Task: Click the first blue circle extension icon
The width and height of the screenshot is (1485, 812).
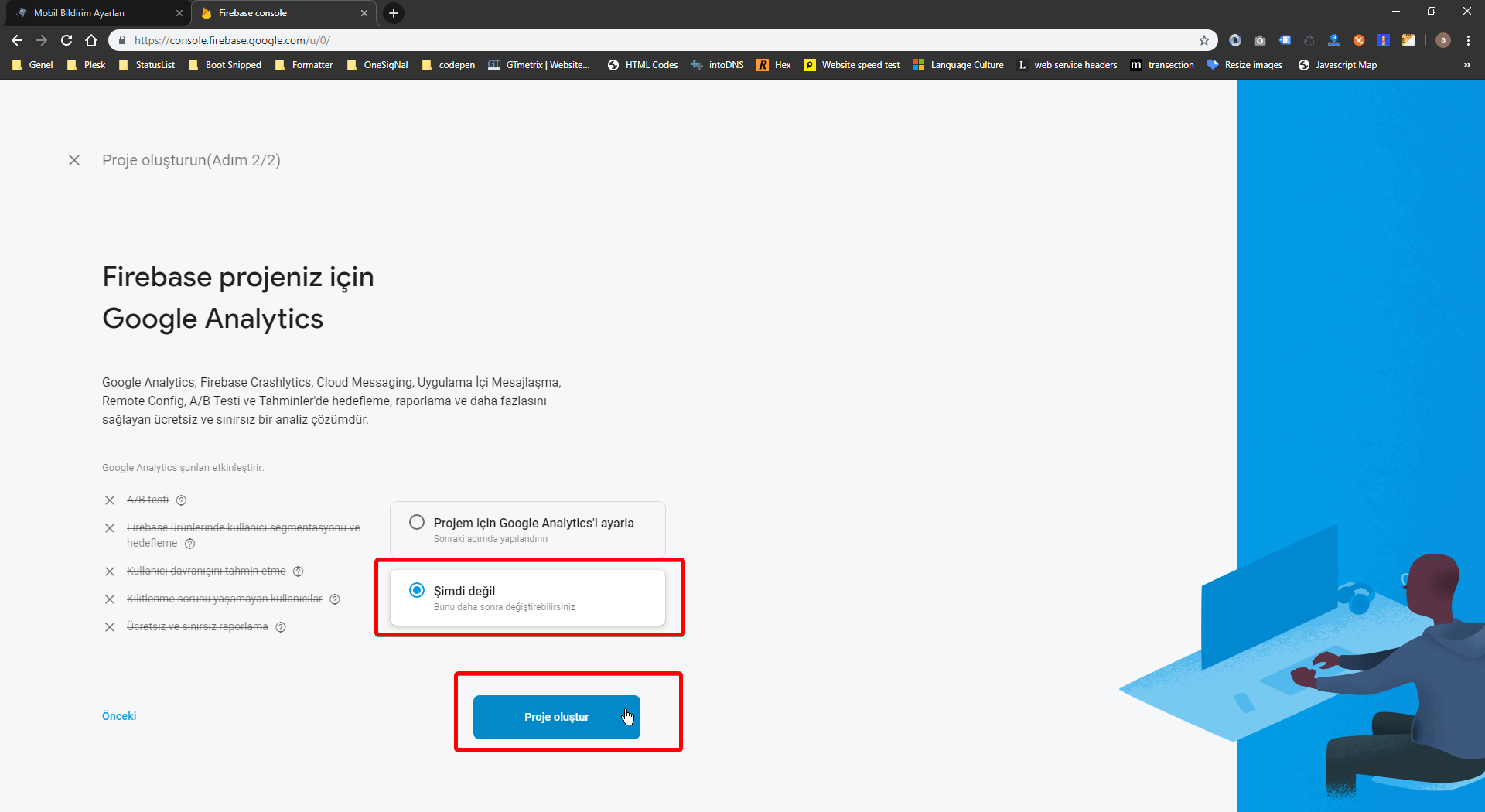Action: click(x=1235, y=40)
